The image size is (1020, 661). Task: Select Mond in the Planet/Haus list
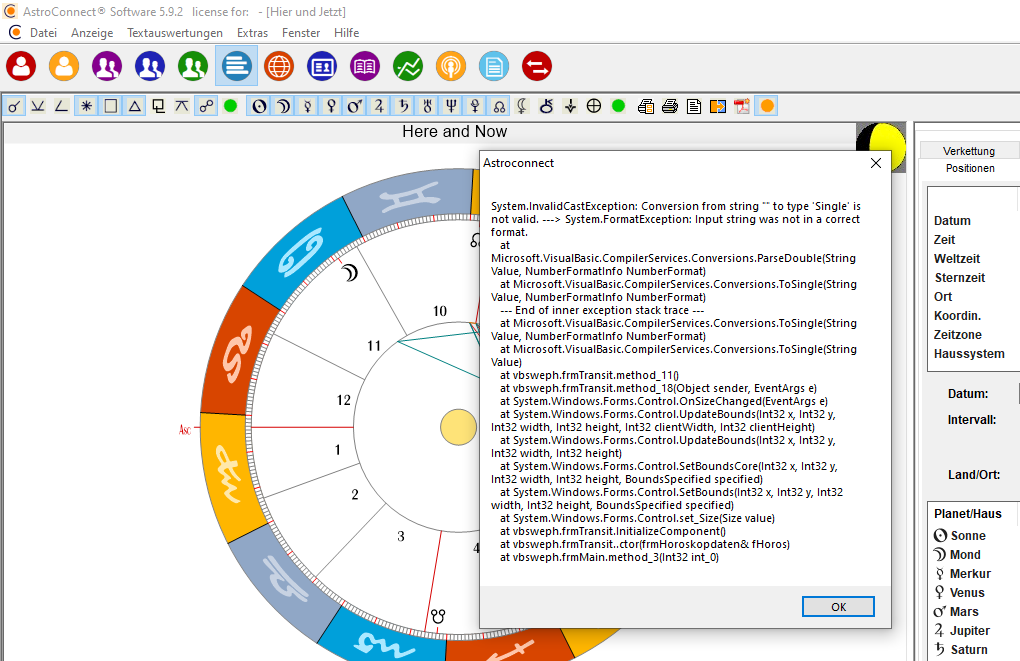coord(958,554)
